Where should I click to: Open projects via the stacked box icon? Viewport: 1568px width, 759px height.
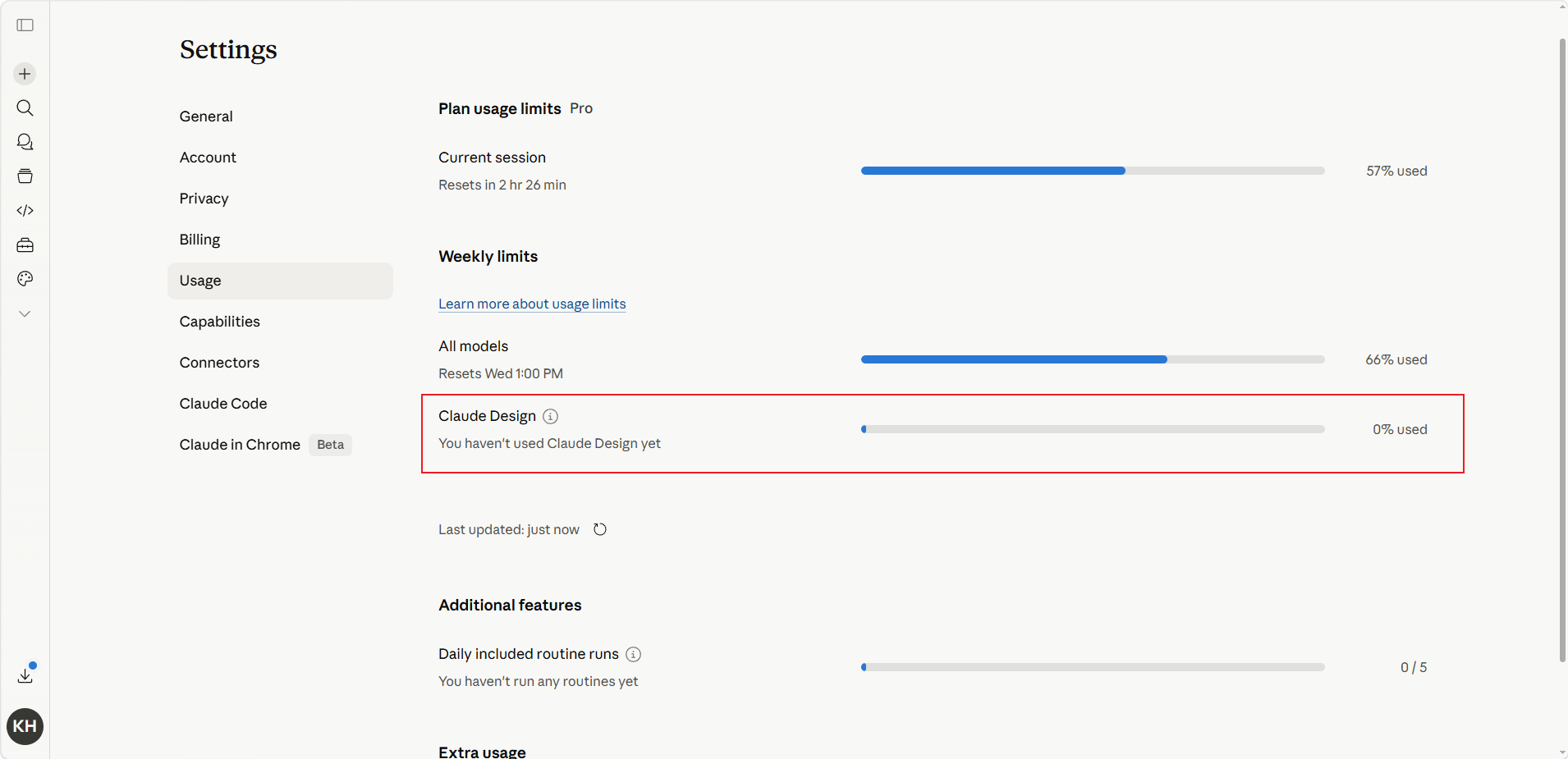click(x=25, y=176)
